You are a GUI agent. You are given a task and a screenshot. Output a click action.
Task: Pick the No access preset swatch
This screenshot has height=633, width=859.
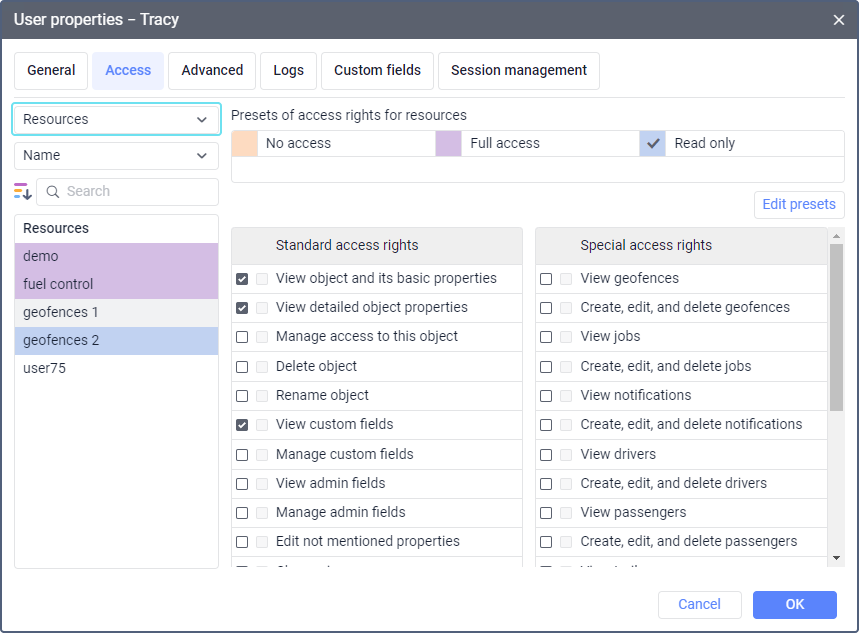tap(244, 143)
